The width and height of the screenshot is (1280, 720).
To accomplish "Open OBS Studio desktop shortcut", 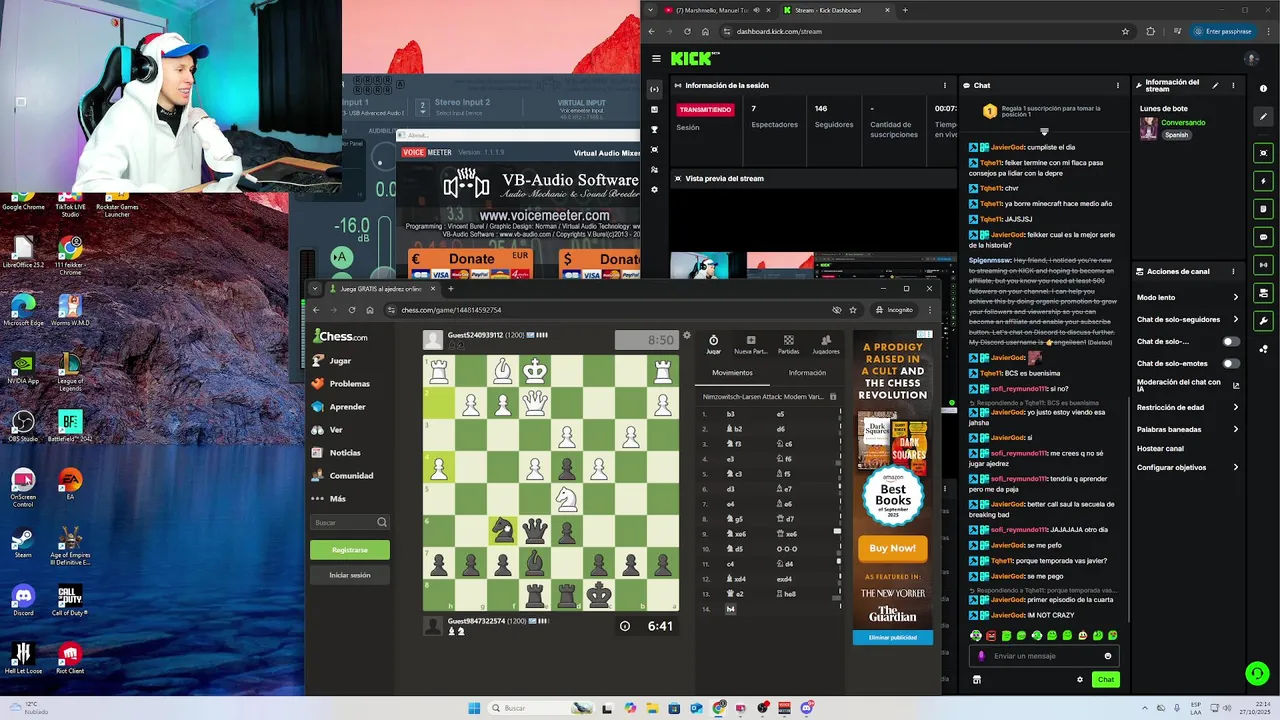I will point(23,426).
